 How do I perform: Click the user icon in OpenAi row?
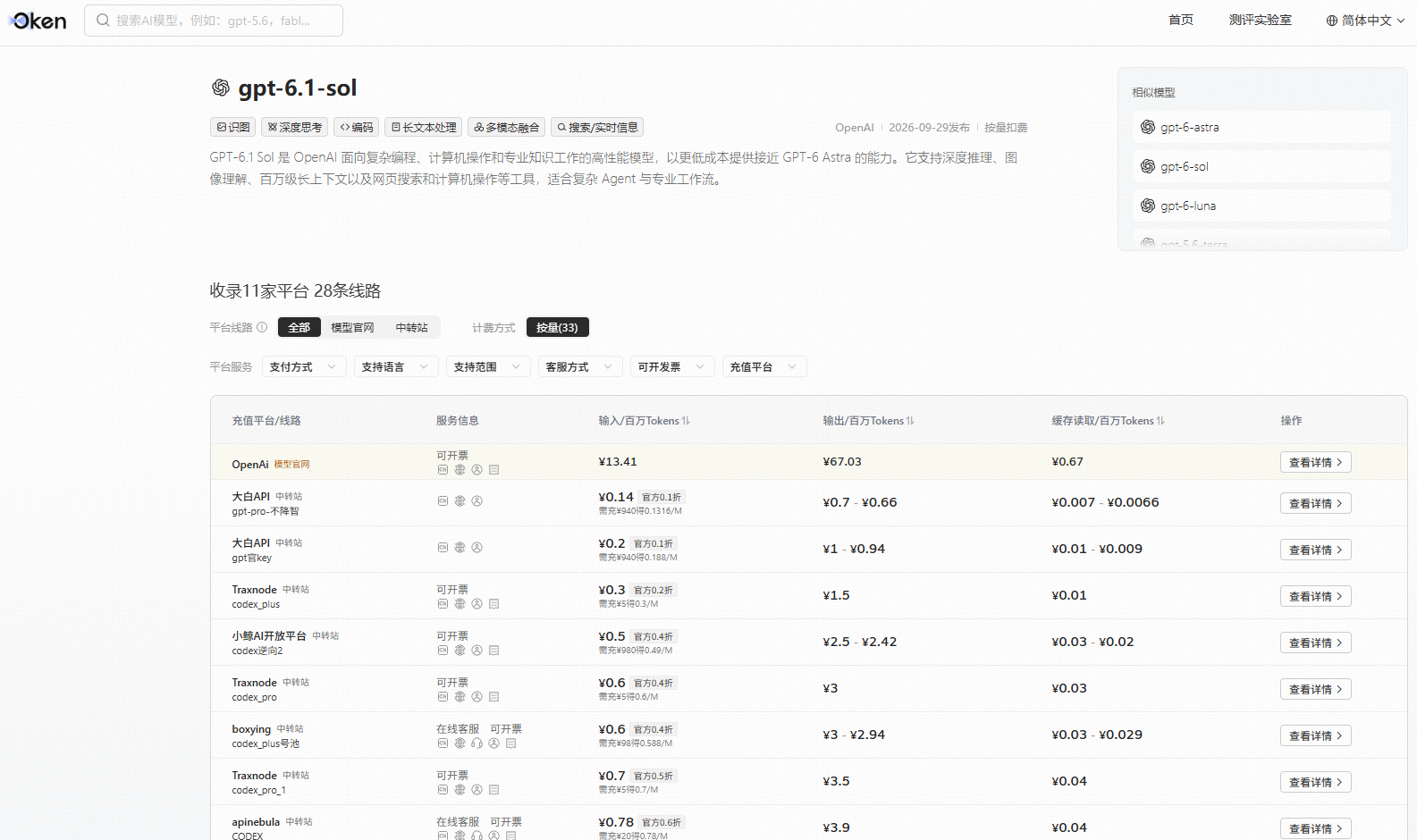click(x=477, y=469)
